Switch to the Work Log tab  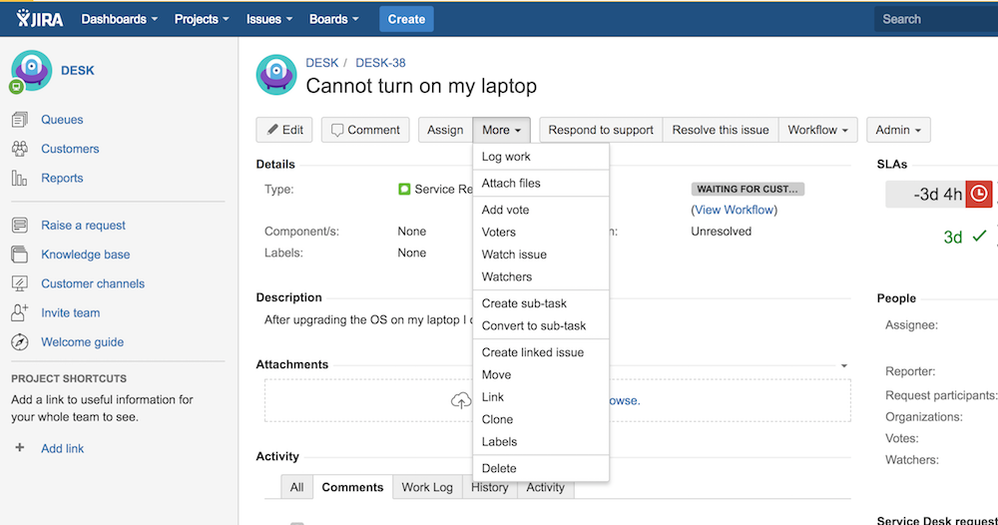coord(427,487)
